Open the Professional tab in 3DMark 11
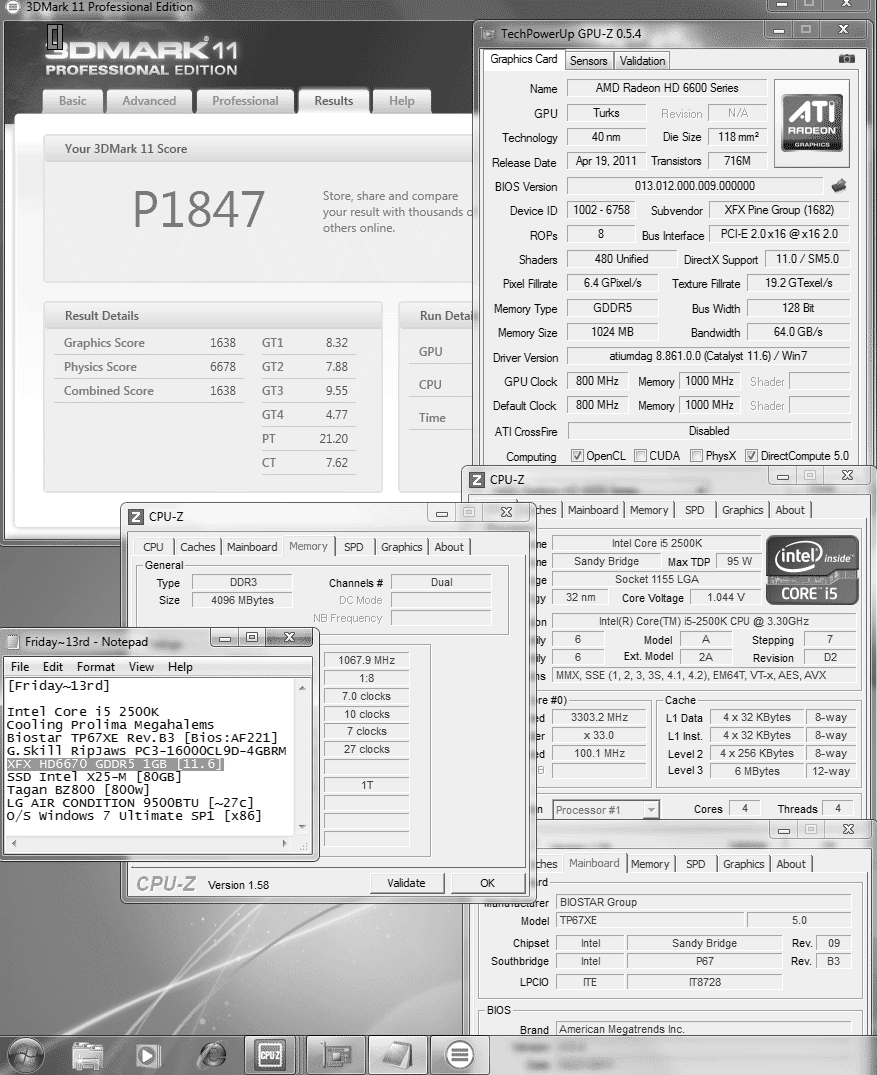Image resolution: width=877 pixels, height=1075 pixels. pyautogui.click(x=245, y=101)
